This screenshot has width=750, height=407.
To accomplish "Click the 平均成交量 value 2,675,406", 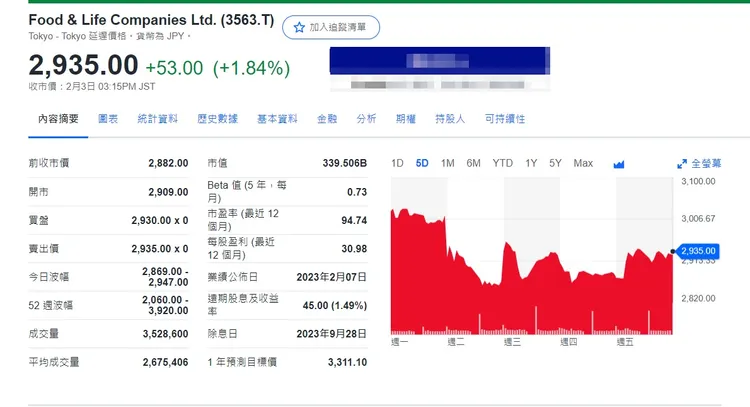I will pos(165,362).
